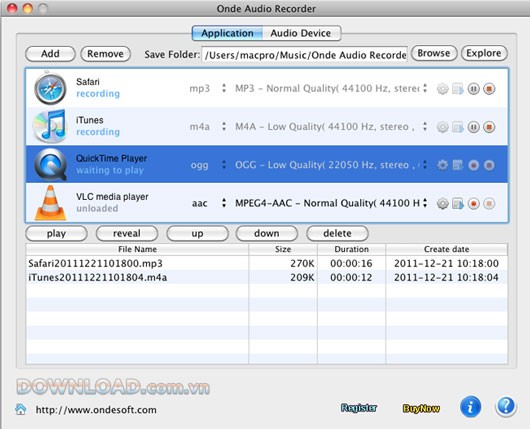Click the export file icon in iTunes row
The image size is (530, 429).
pyautogui.click(x=458, y=127)
